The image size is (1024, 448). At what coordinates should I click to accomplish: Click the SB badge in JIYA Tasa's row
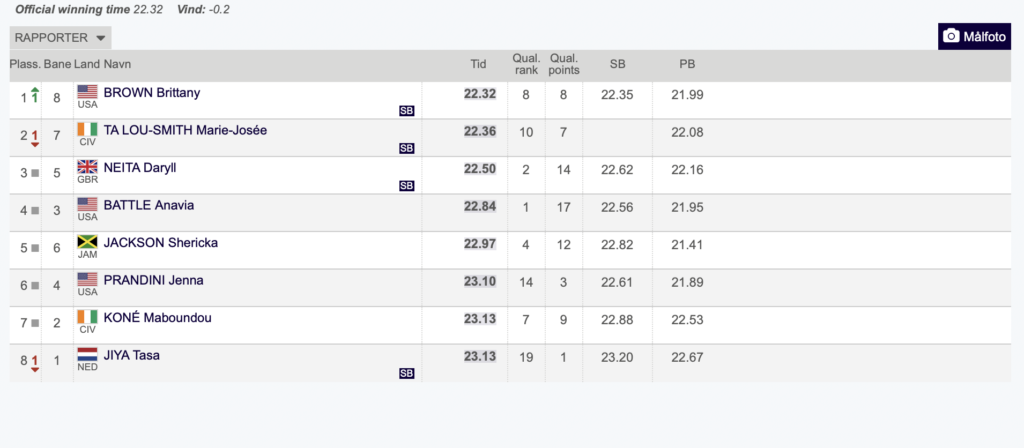406,374
